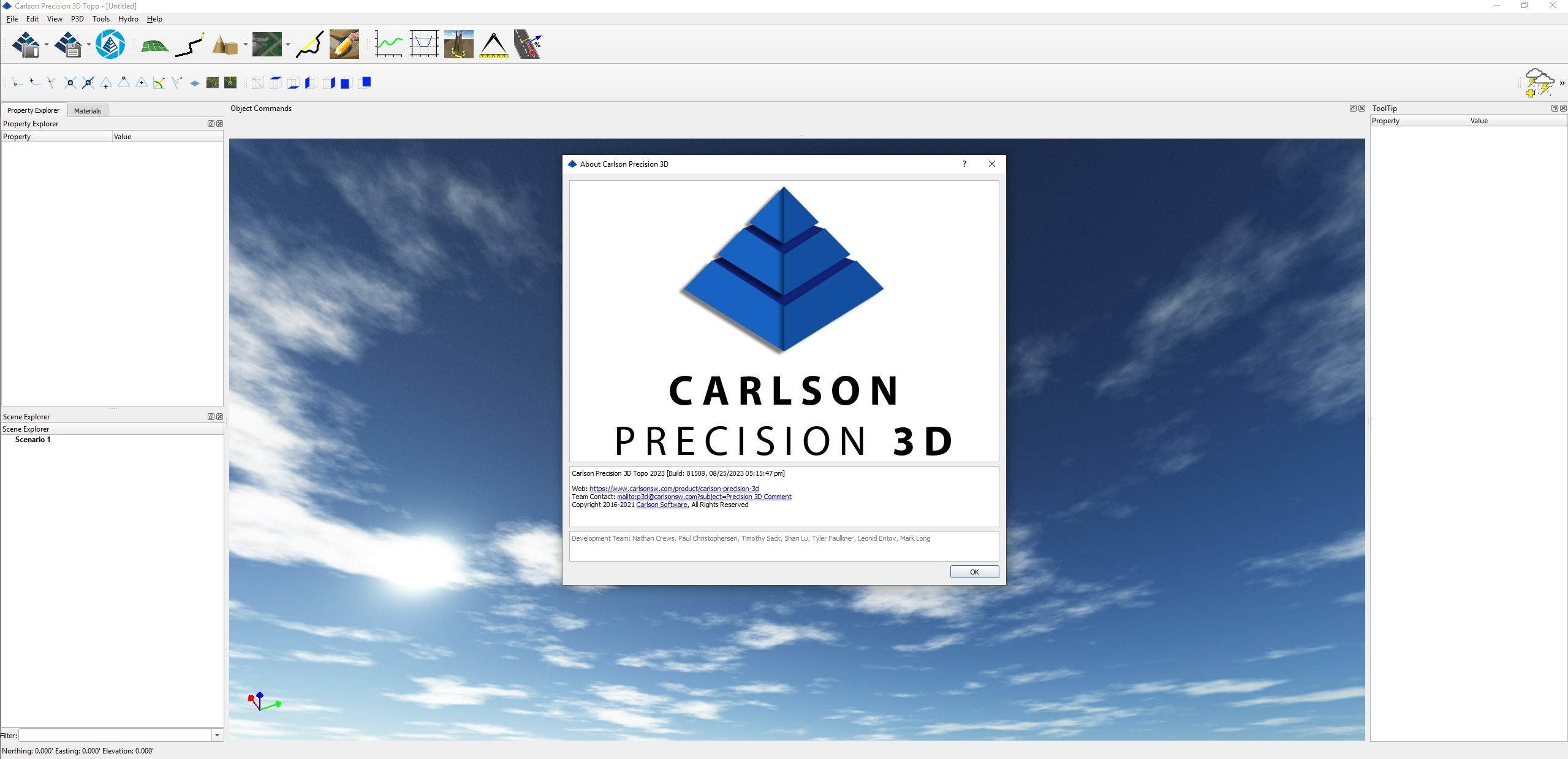Switch to right-face view cube icon
The image size is (1568, 759).
[329, 83]
